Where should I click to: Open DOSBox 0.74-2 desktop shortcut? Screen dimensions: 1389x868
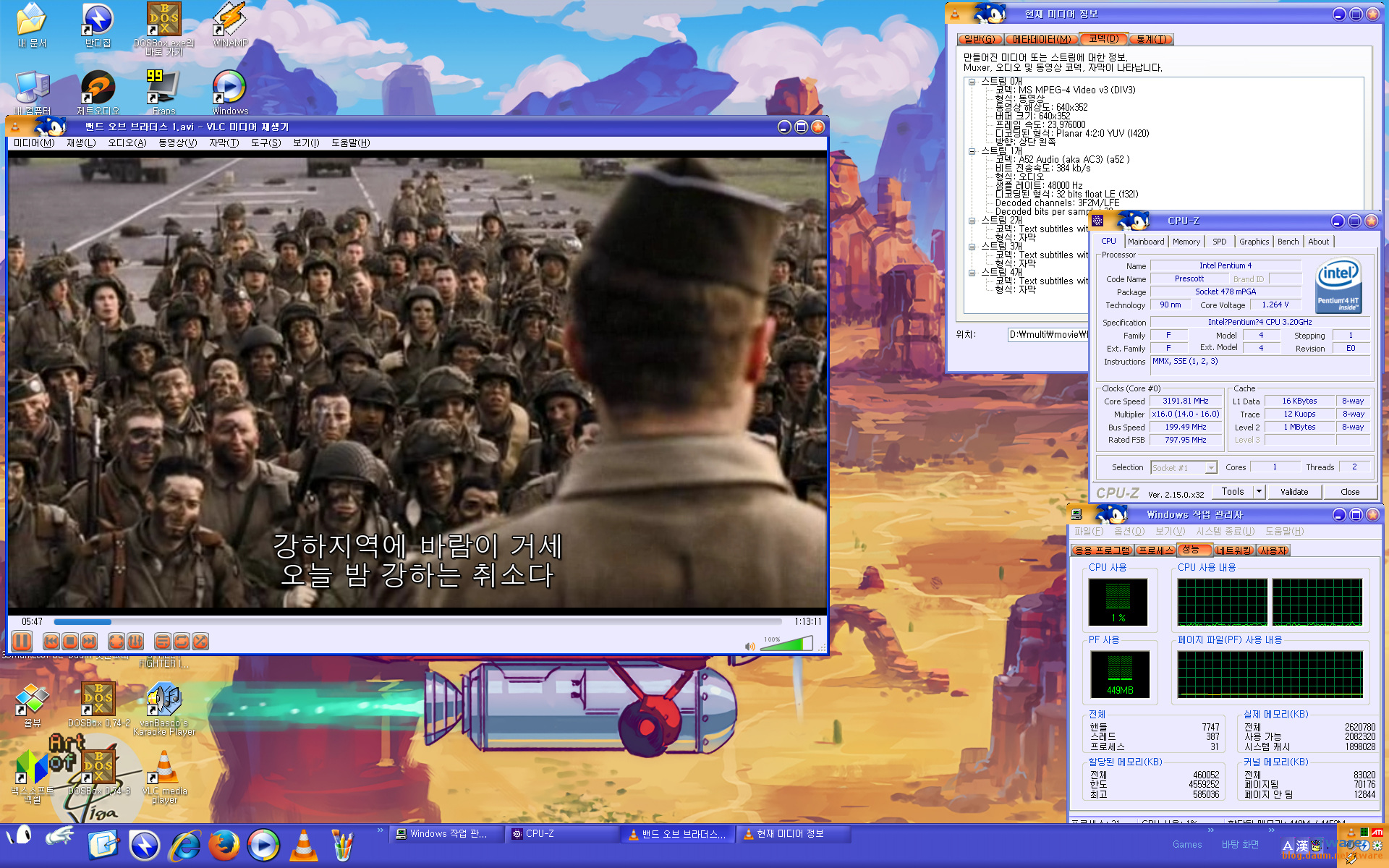coord(98,704)
